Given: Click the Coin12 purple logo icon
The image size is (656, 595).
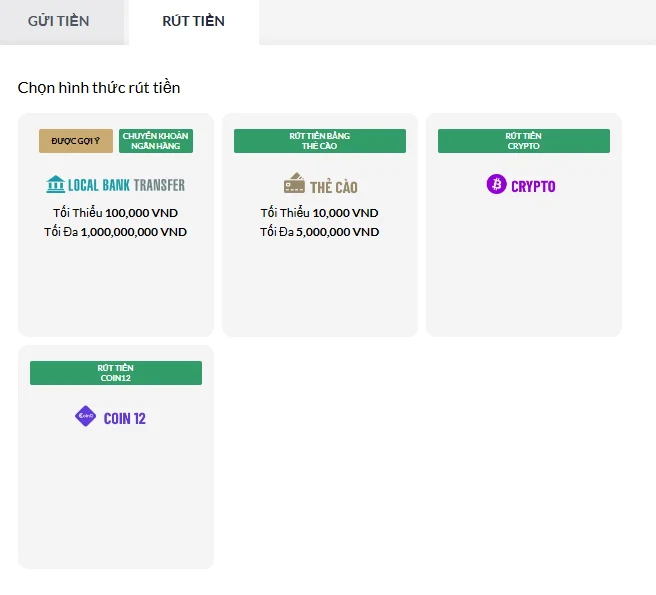Looking at the screenshot, I should pos(85,417).
